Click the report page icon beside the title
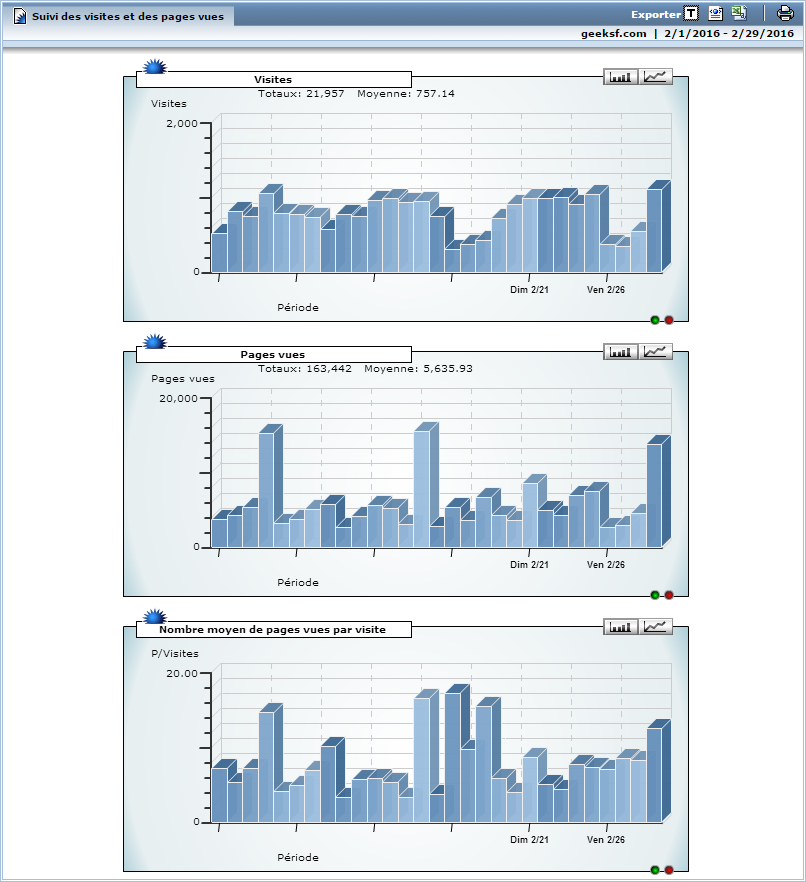The height and width of the screenshot is (882, 806). tap(20, 16)
